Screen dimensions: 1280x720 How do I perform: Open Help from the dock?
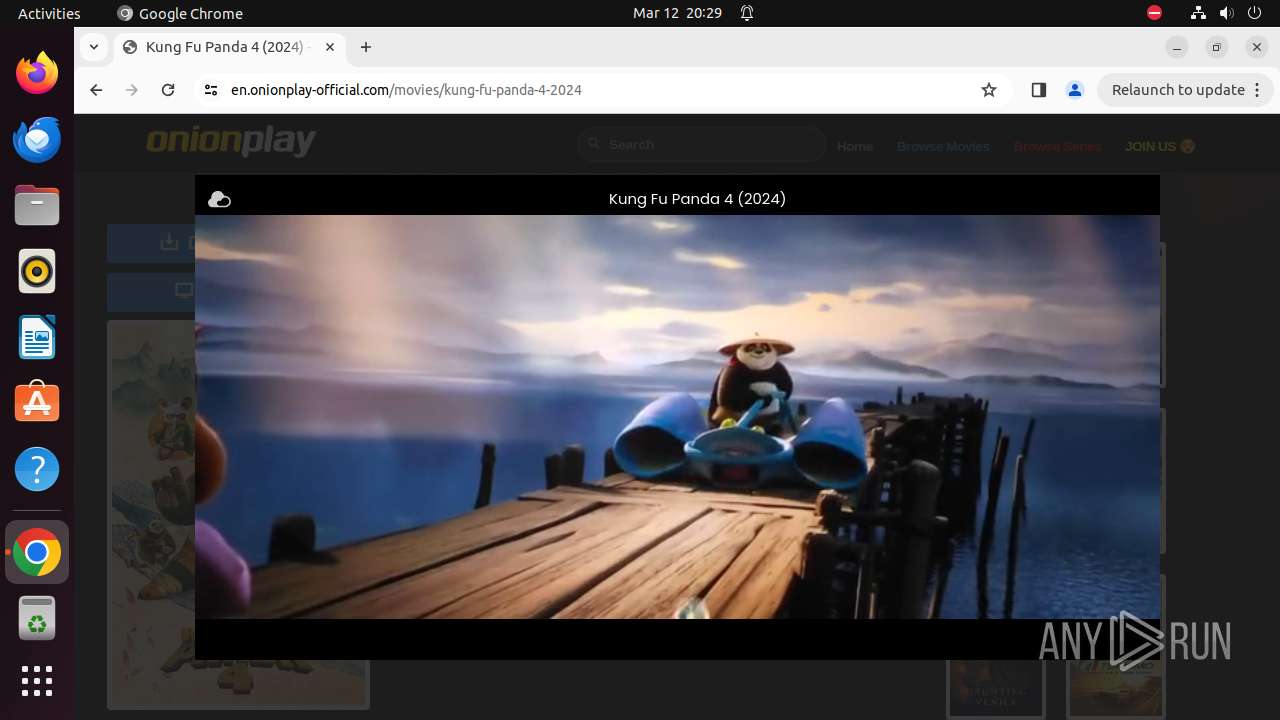tap(37, 469)
